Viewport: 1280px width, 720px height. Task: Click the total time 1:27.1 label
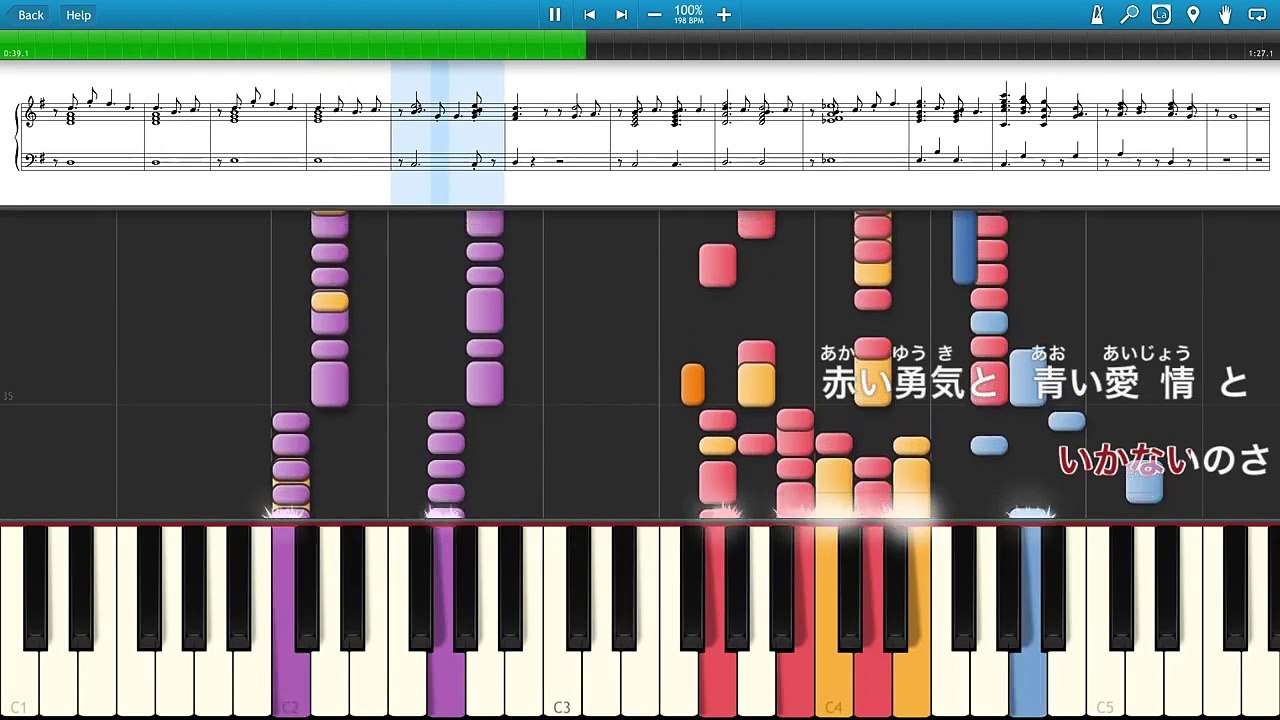pyautogui.click(x=1260, y=54)
